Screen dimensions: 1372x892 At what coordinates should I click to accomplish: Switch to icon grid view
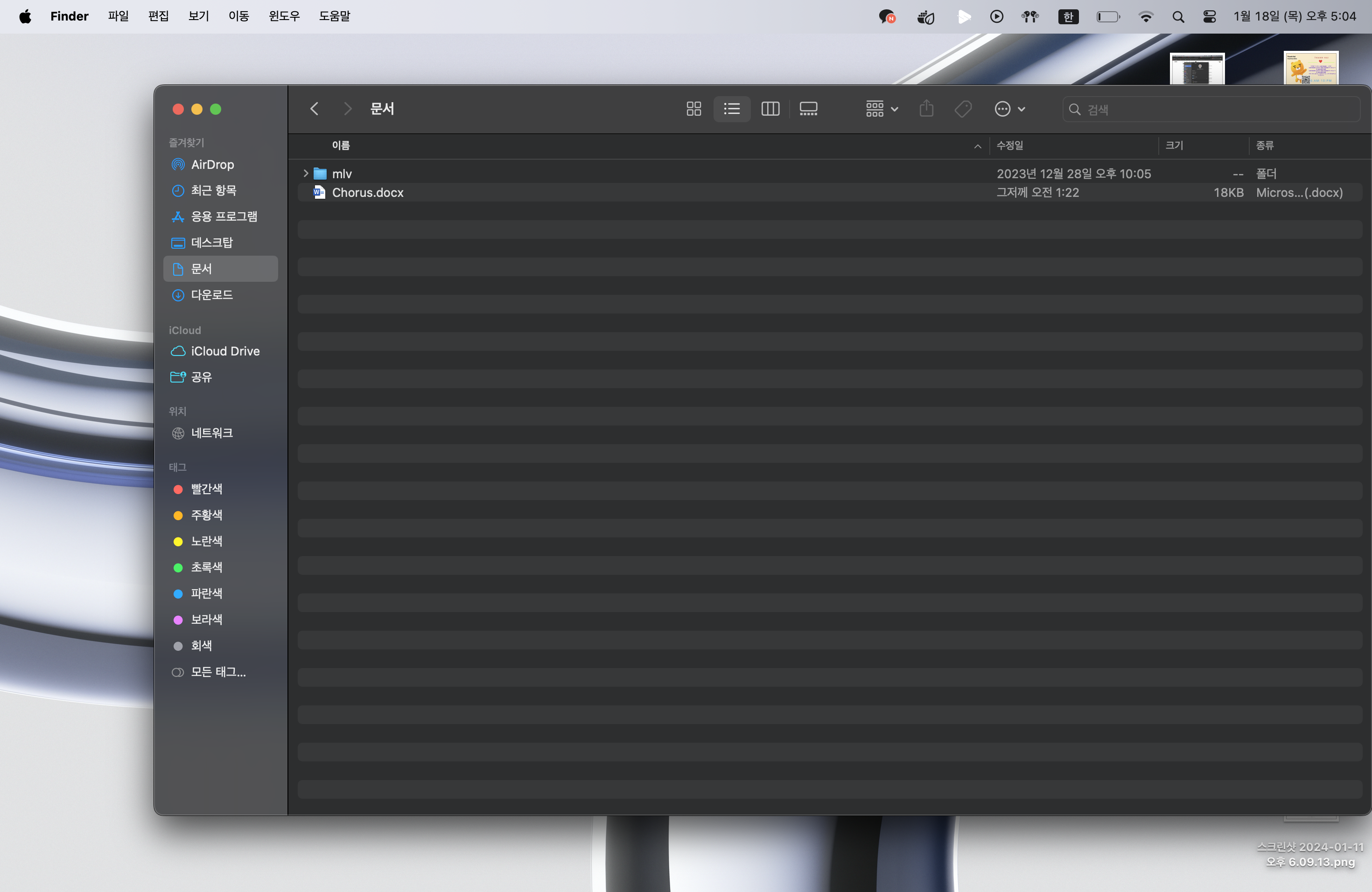(693, 109)
